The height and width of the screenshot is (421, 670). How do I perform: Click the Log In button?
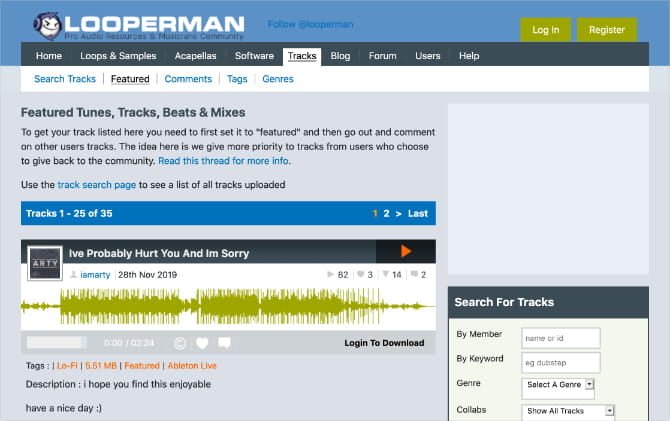[x=545, y=30]
